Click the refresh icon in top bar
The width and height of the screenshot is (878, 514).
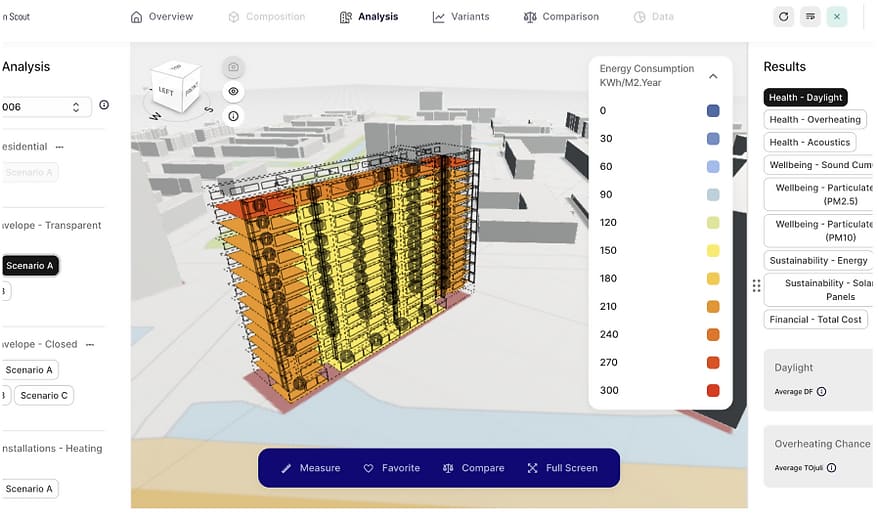click(x=783, y=17)
